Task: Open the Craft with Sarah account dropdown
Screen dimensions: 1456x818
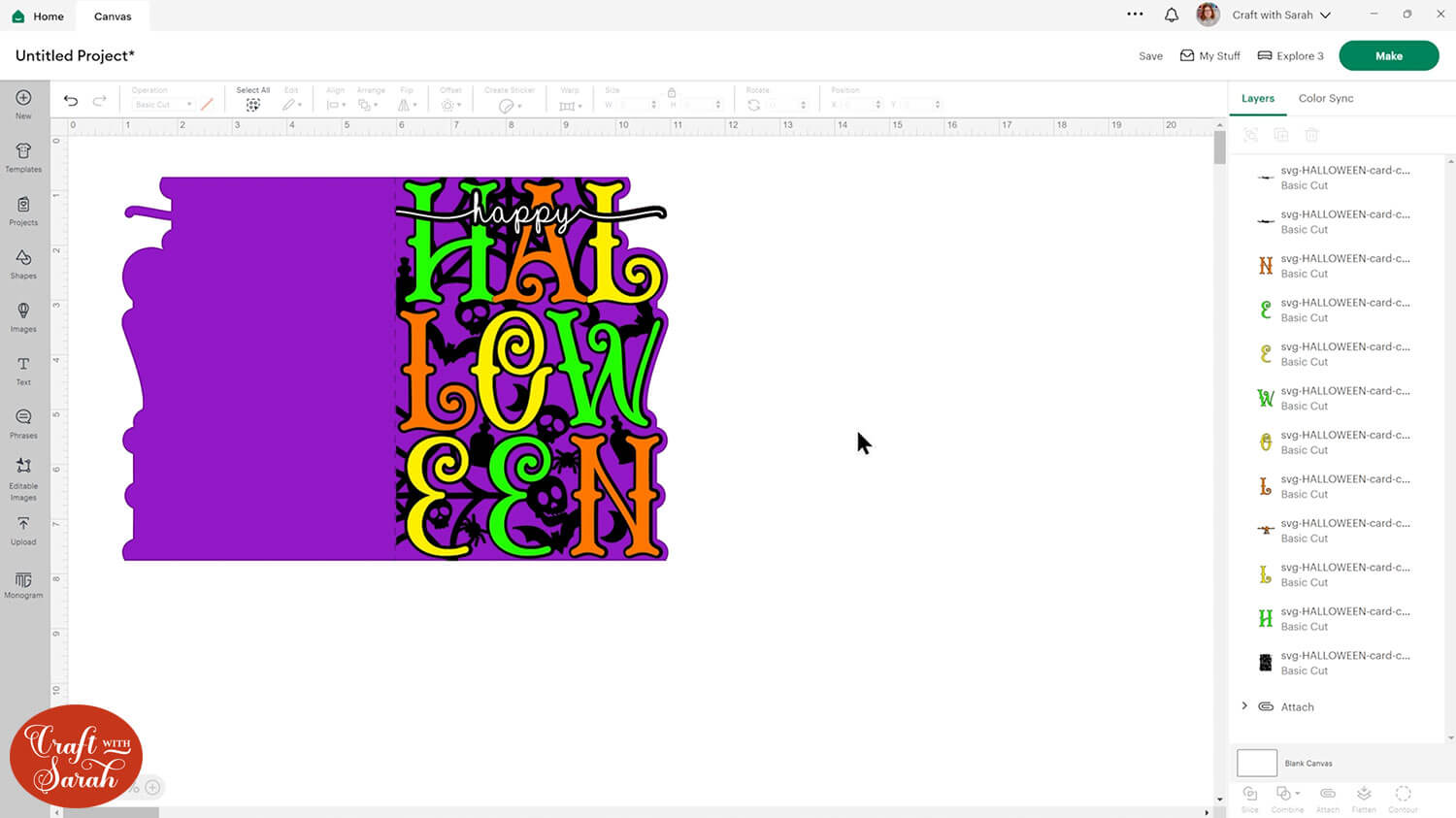Action: tap(1279, 15)
